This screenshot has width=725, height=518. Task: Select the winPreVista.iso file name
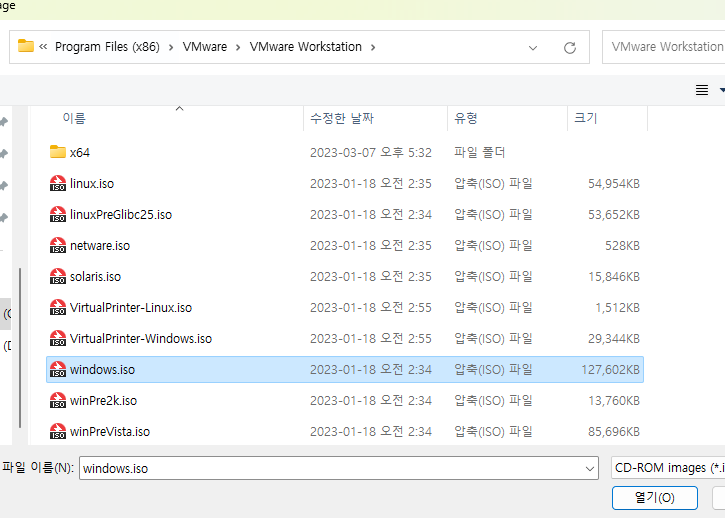click(x=110, y=432)
